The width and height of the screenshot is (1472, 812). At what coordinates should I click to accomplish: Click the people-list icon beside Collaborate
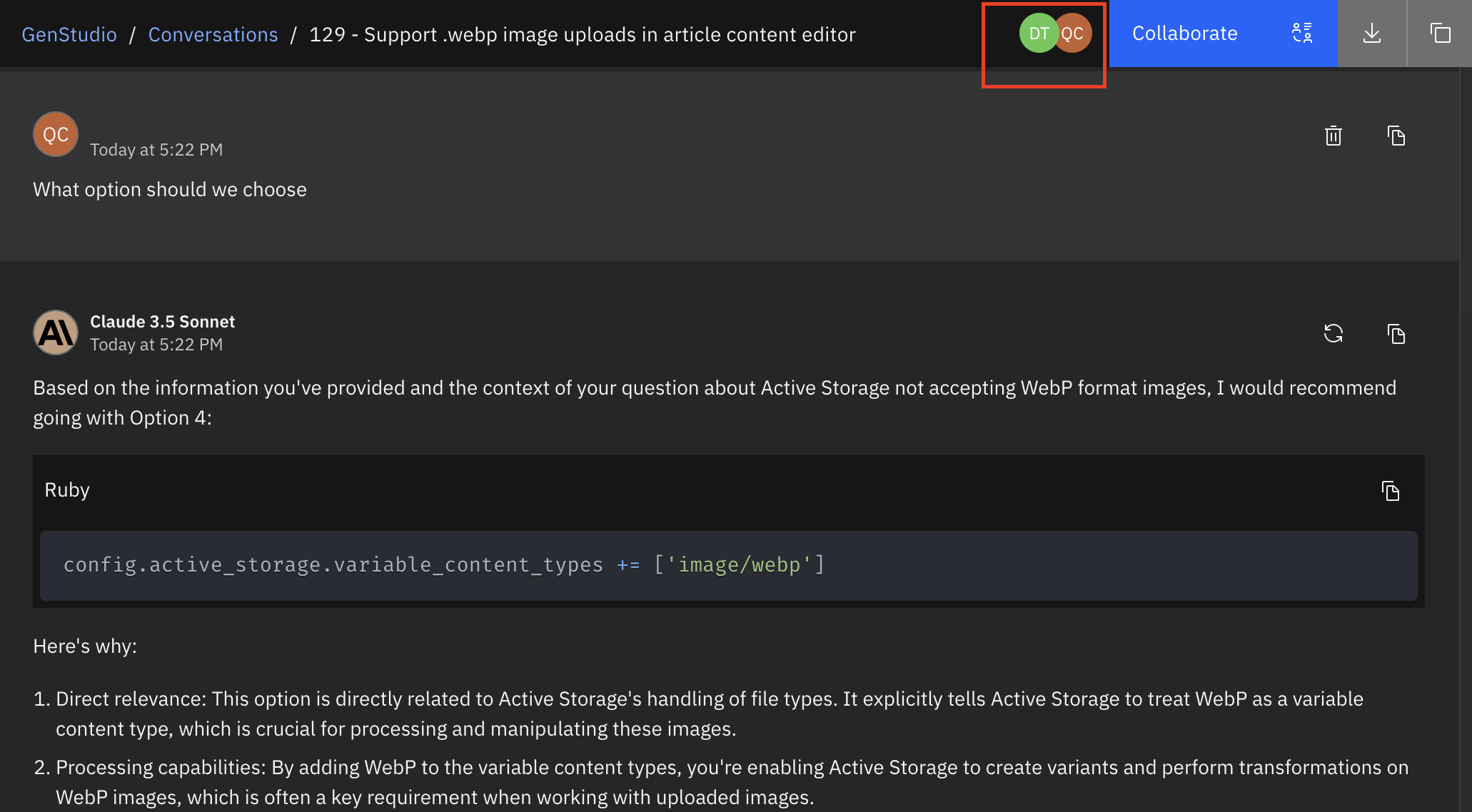1302,34
